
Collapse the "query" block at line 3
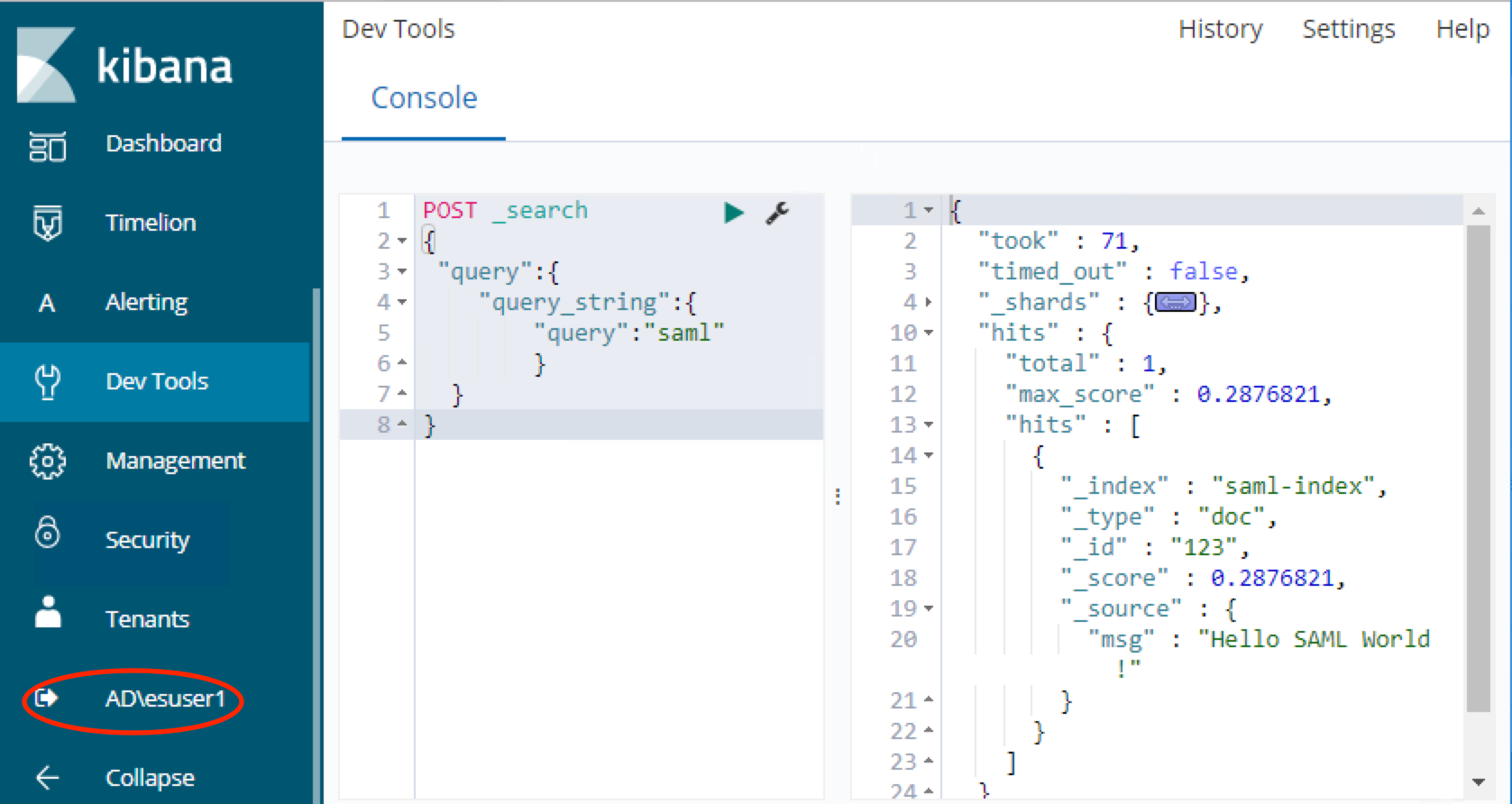pyautogui.click(x=402, y=272)
